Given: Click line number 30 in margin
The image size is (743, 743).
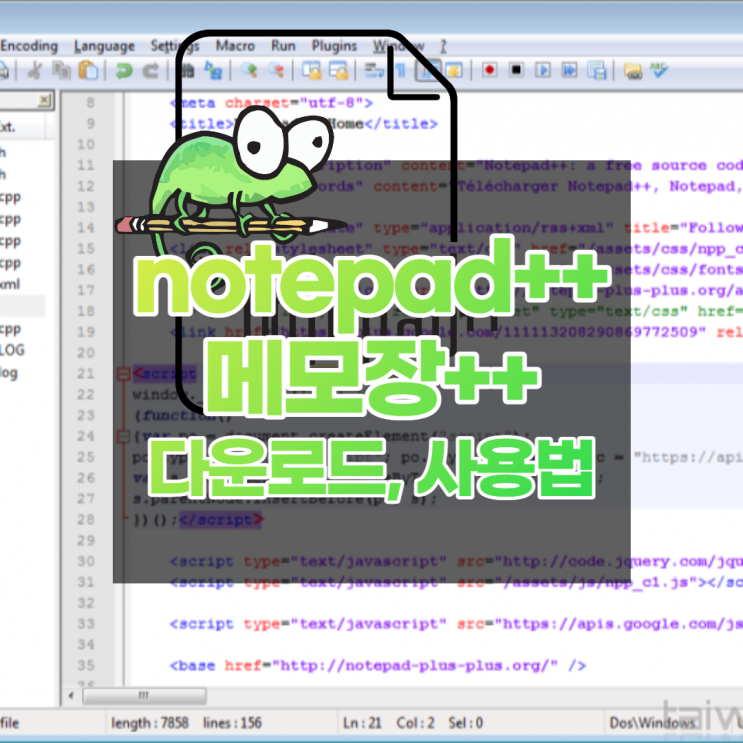Looking at the screenshot, I should [86, 561].
